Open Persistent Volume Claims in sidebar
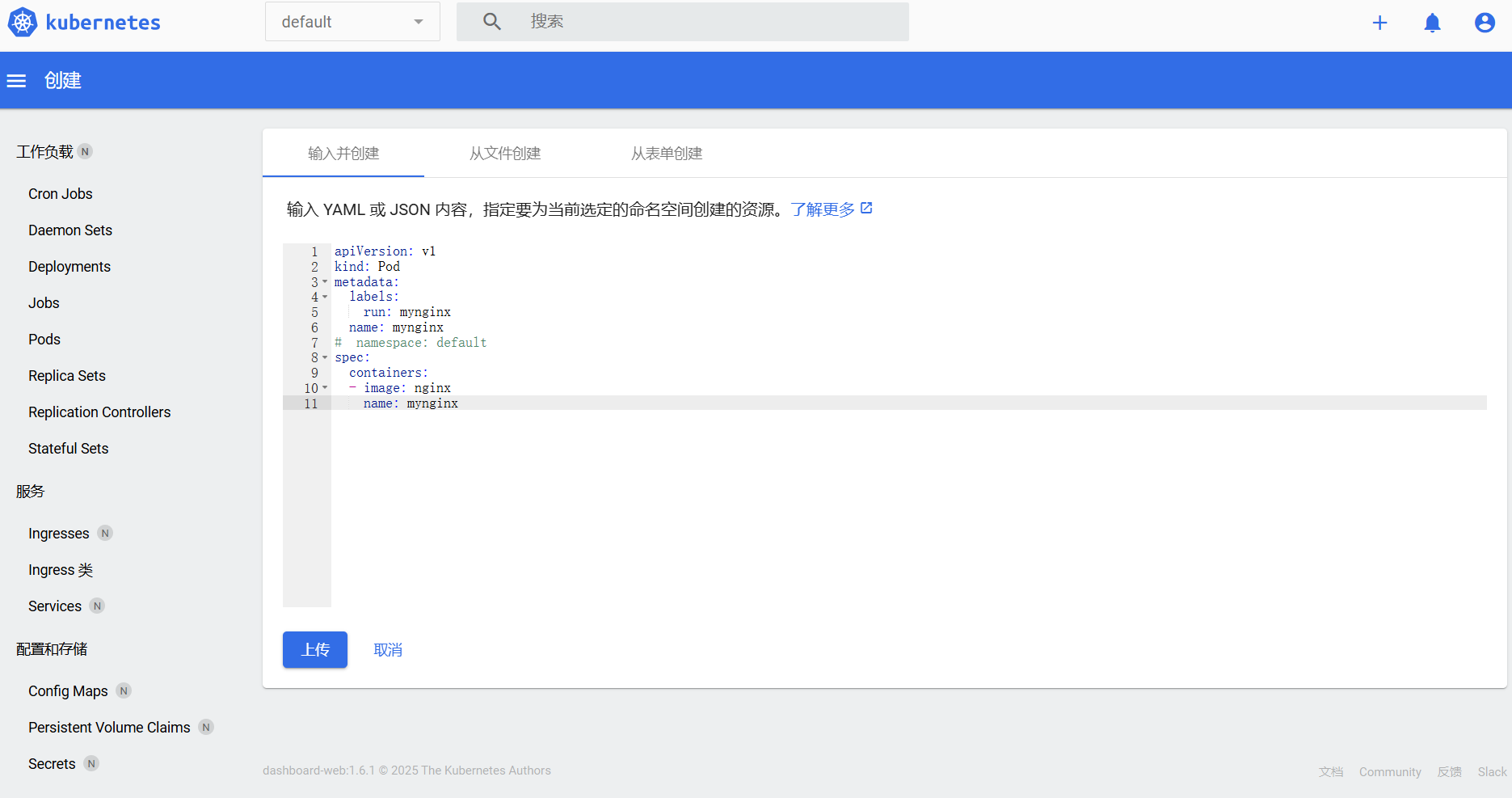The height and width of the screenshot is (798, 1512). click(109, 728)
